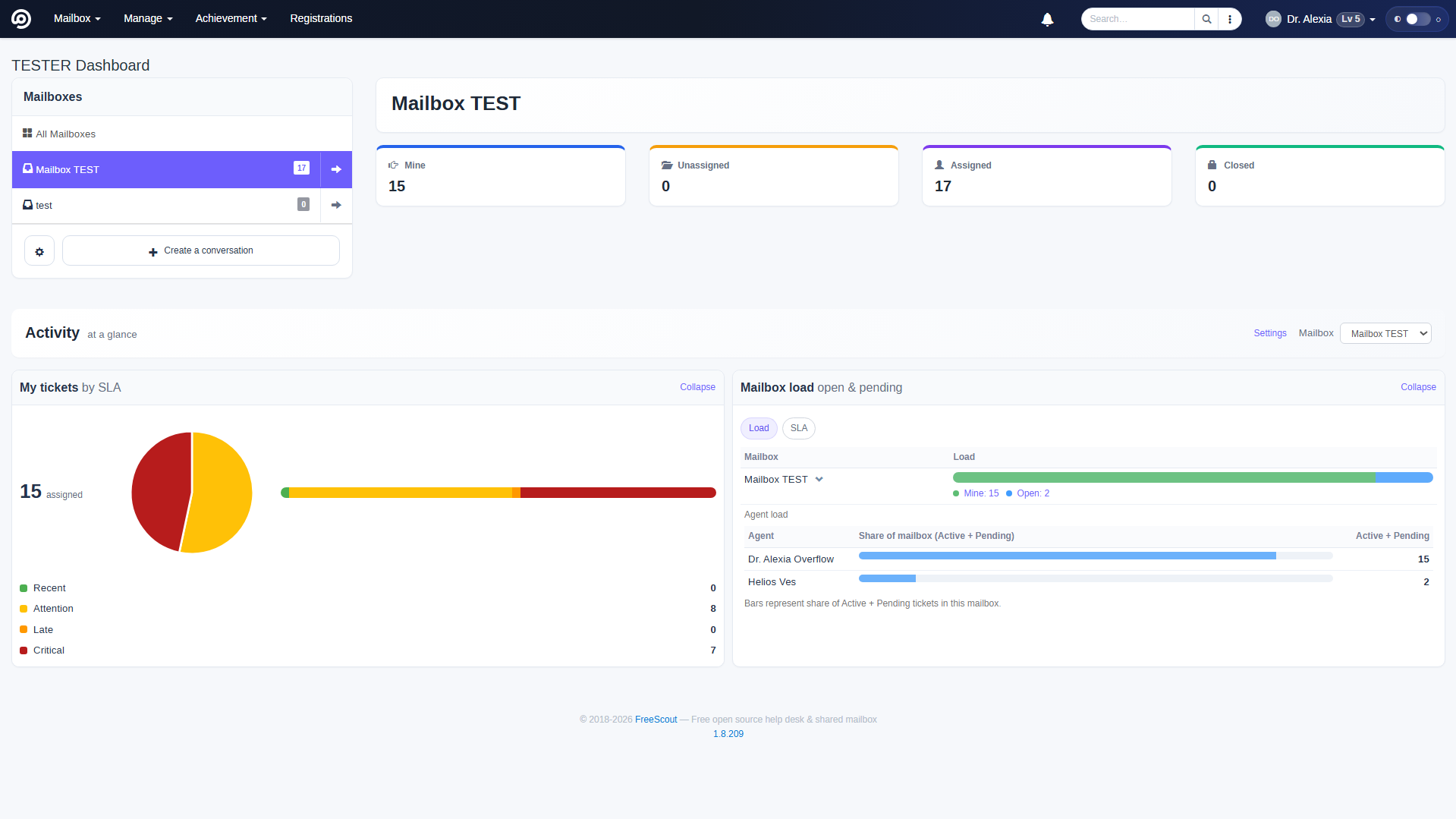Click the search magnifier button

[1206, 19]
